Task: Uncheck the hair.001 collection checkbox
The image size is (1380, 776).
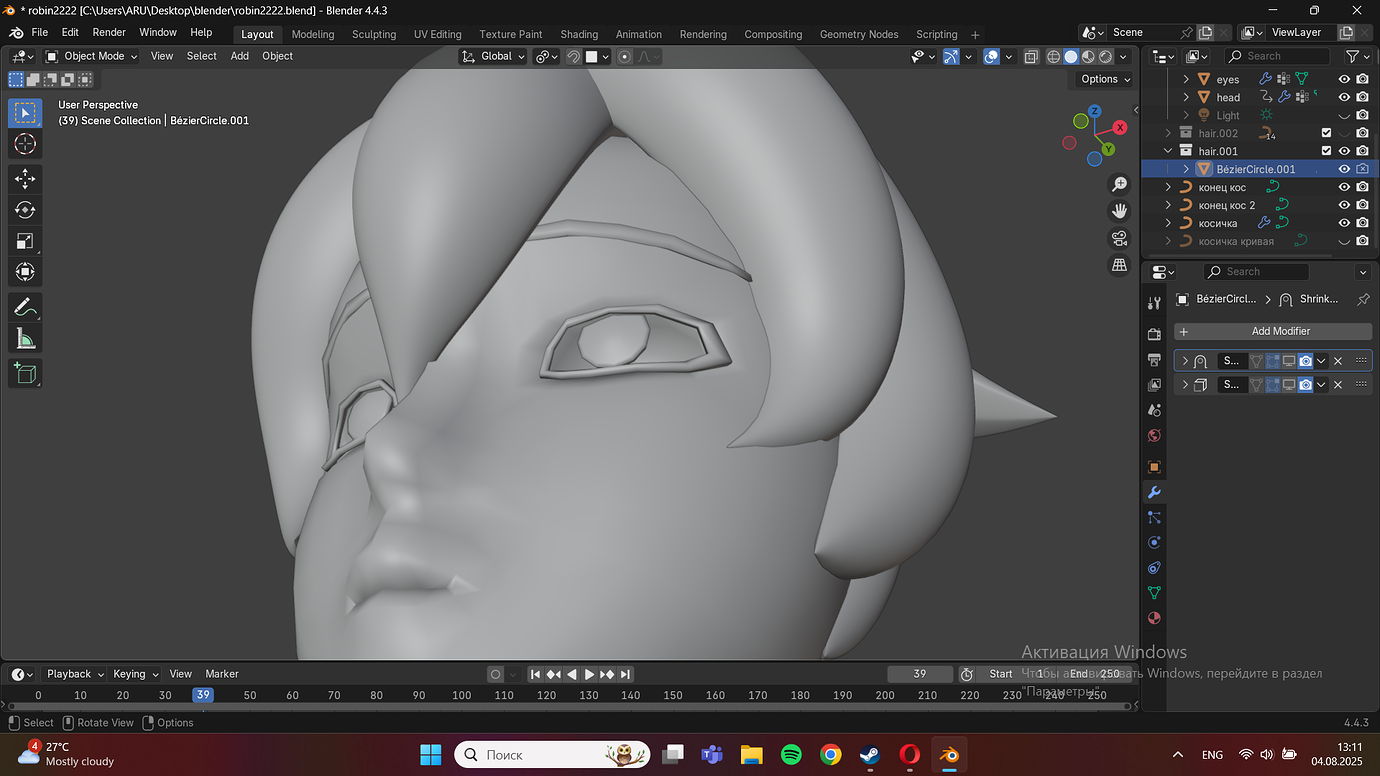Action: (1326, 151)
